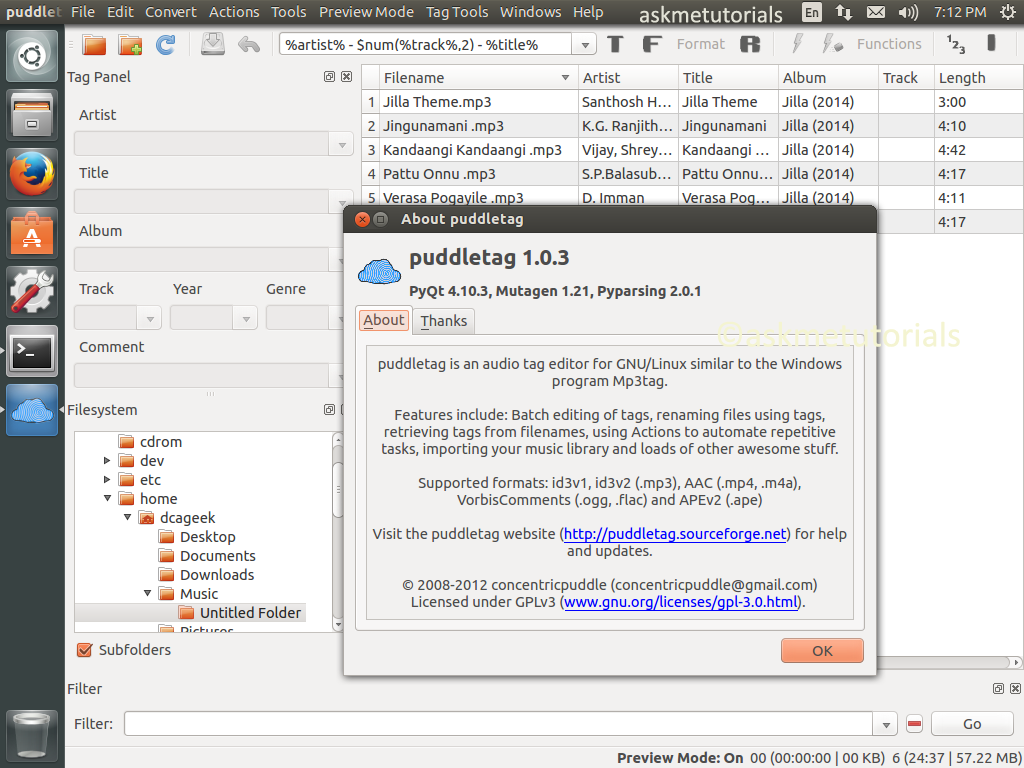Open Quick Actions lightning-pencil icon
The height and width of the screenshot is (768, 1024).
tap(832, 44)
